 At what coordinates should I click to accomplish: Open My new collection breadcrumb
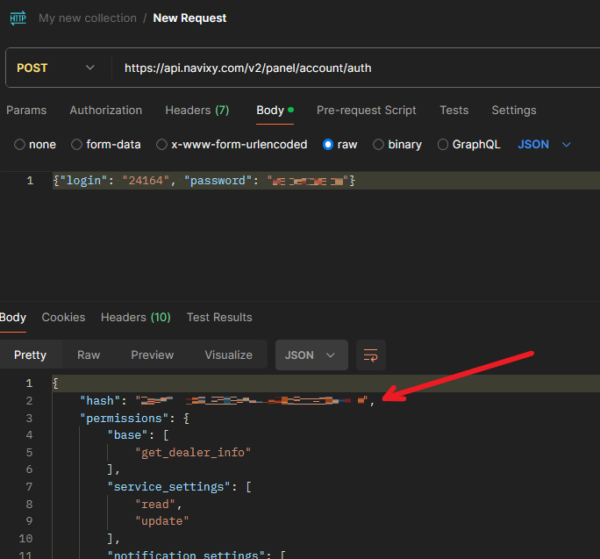click(88, 18)
